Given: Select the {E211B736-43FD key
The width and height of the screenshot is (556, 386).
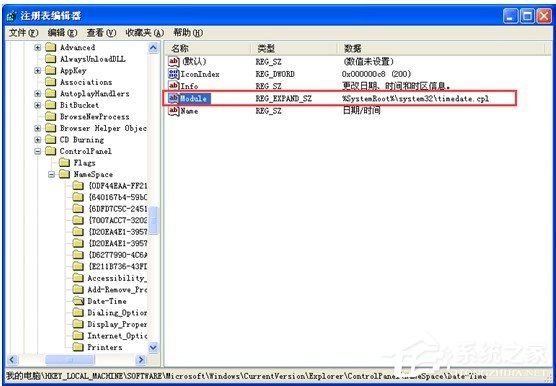Looking at the screenshot, I should pyautogui.click(x=118, y=267).
